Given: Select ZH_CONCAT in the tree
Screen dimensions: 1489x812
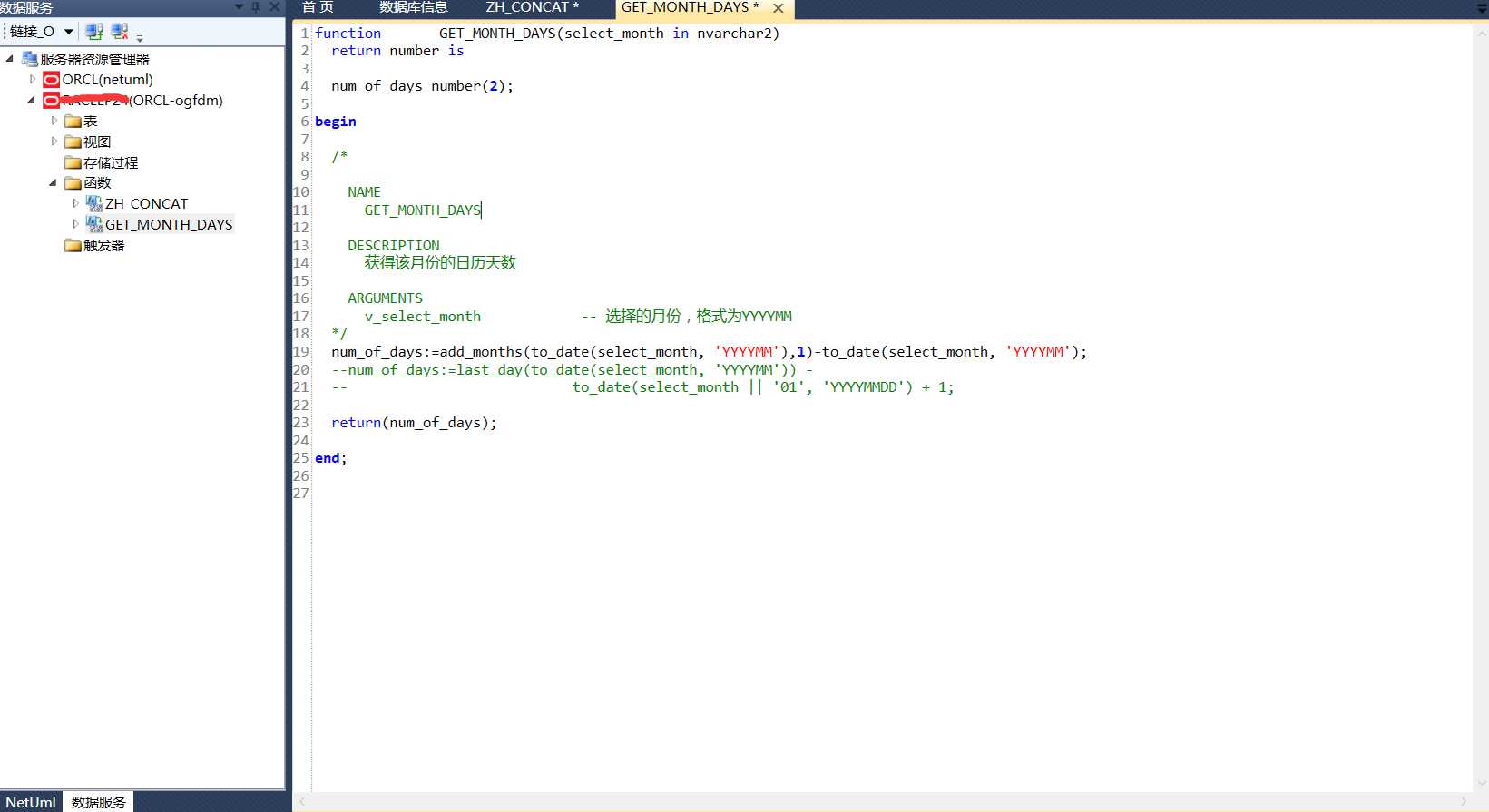Looking at the screenshot, I should click(146, 203).
